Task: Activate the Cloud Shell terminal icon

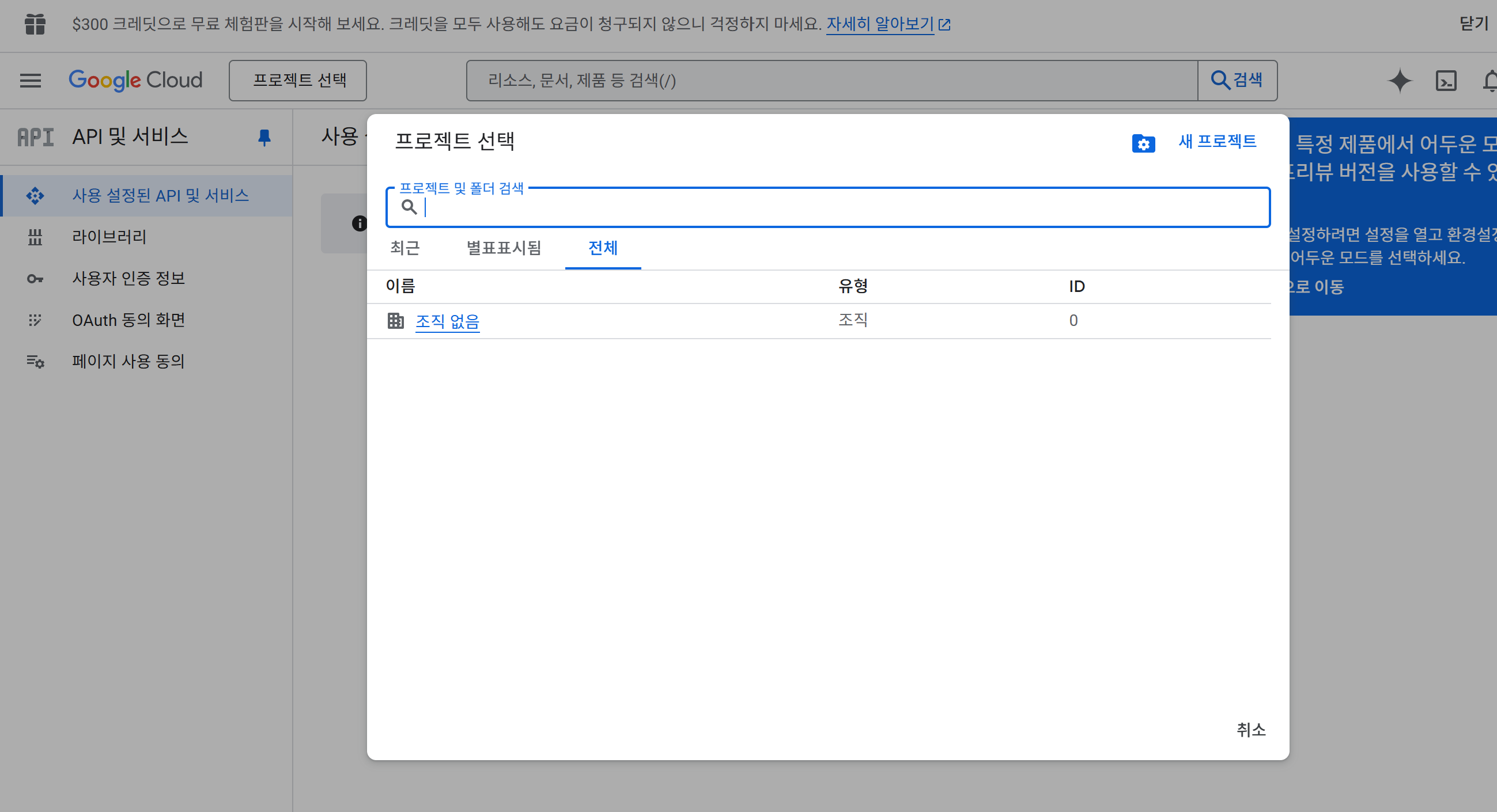Action: [1447, 80]
